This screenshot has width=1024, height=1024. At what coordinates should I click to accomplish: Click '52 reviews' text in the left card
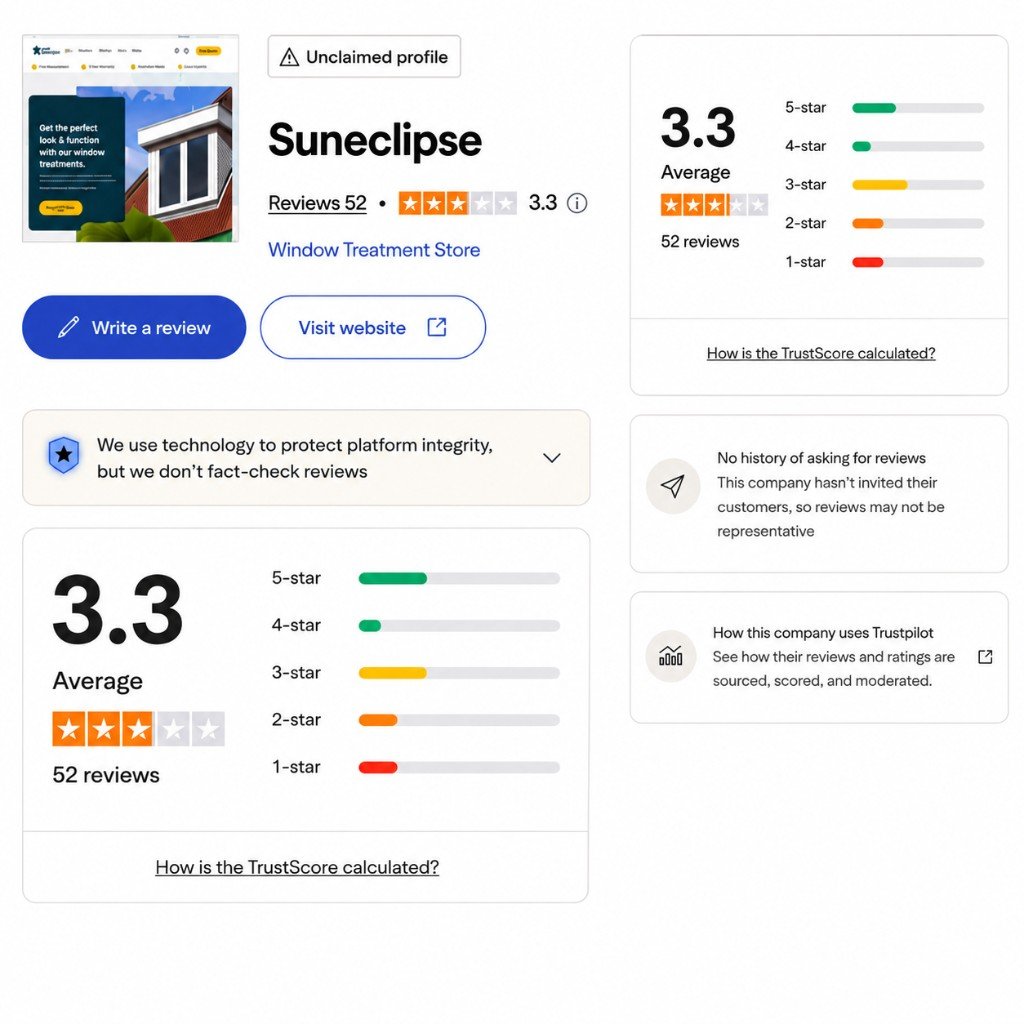pyautogui.click(x=106, y=775)
